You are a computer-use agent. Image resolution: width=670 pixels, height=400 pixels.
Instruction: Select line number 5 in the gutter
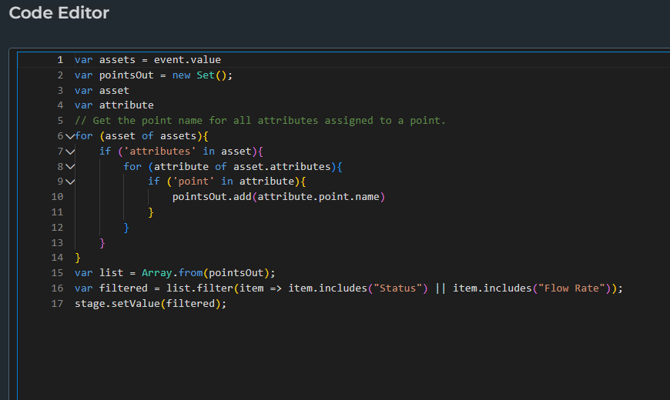click(x=59, y=120)
